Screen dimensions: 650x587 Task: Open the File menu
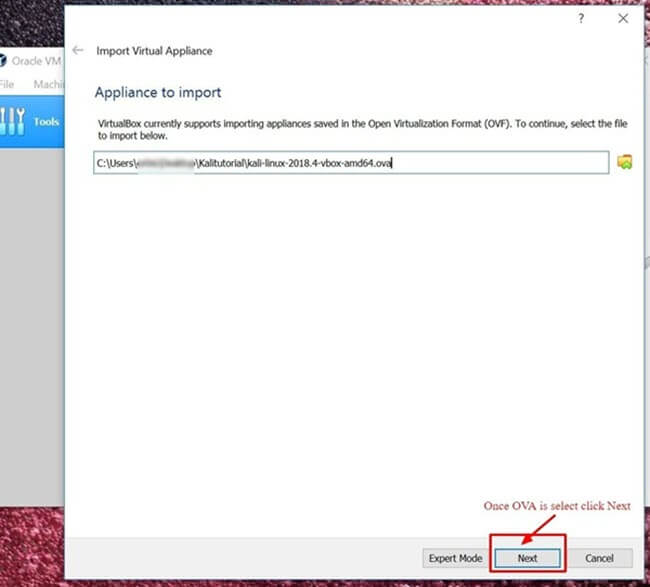click(x=7, y=84)
